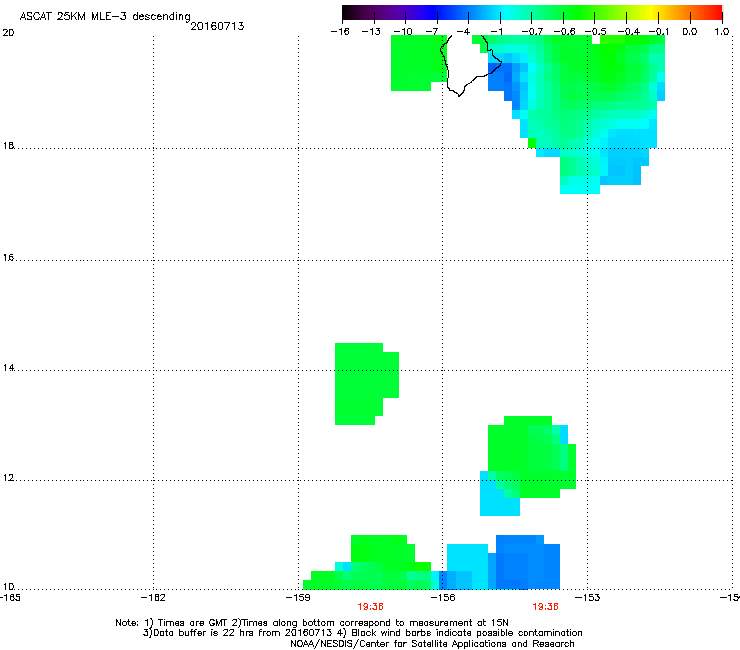This screenshot has height=650, width=740.
Task: Click the longitude -159 axis label
Action: click(298, 598)
